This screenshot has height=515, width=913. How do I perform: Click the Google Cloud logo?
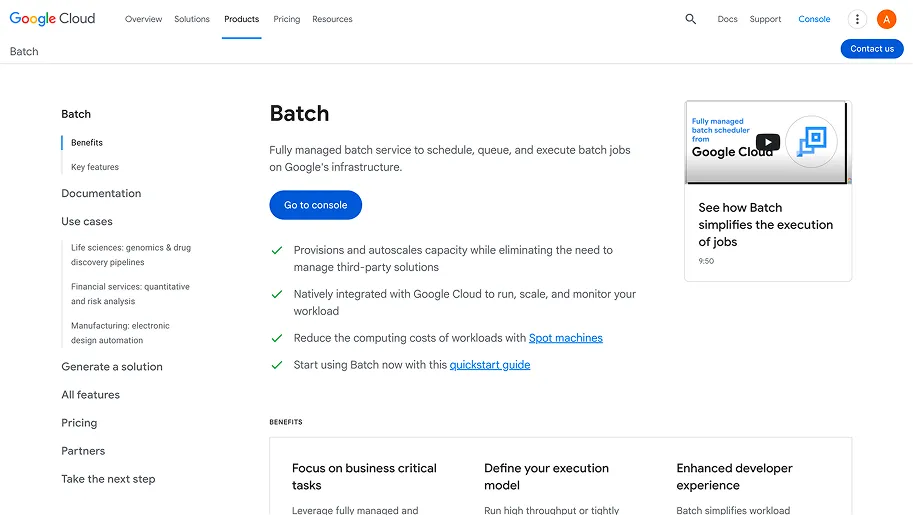pos(52,19)
